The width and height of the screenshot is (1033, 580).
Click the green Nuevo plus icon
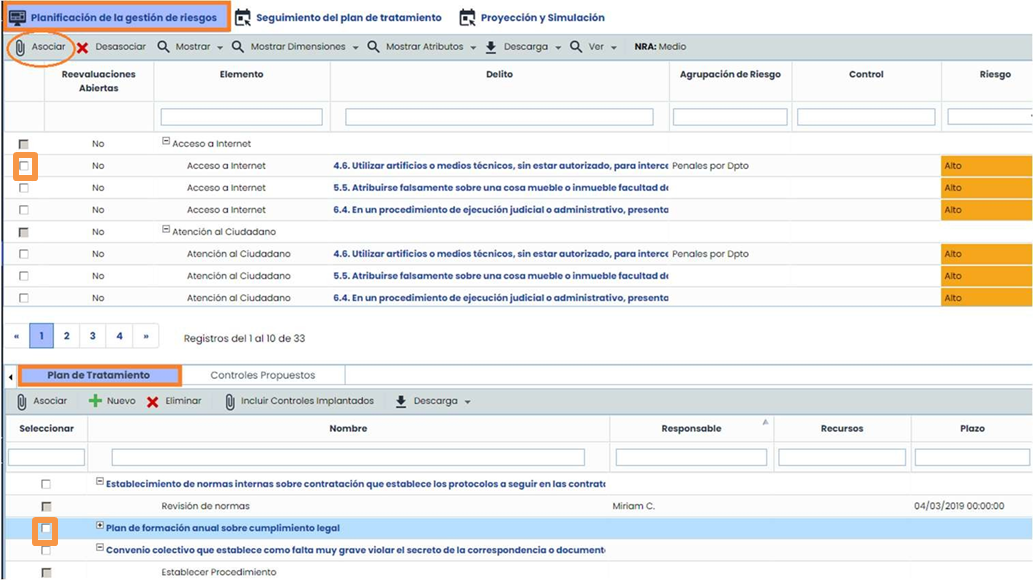[96, 400]
